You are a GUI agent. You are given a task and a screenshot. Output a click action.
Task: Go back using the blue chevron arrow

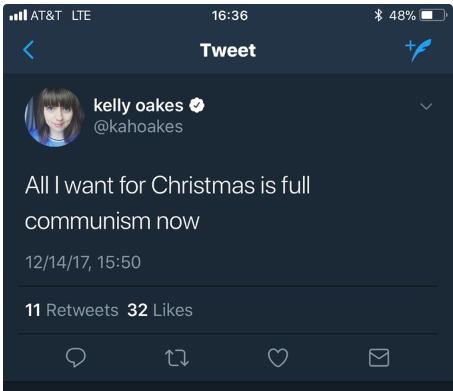coord(29,50)
